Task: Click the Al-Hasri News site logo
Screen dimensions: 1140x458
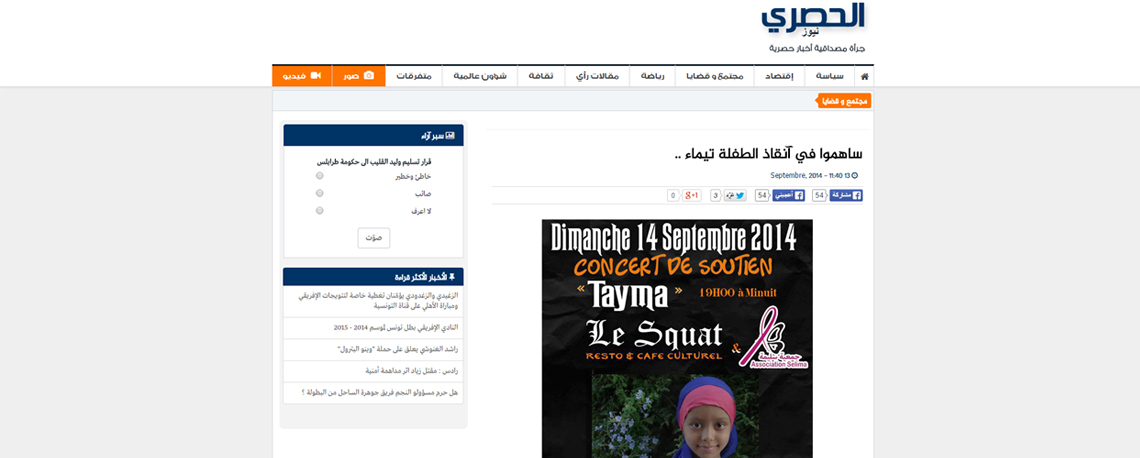Action: pyautogui.click(x=814, y=20)
